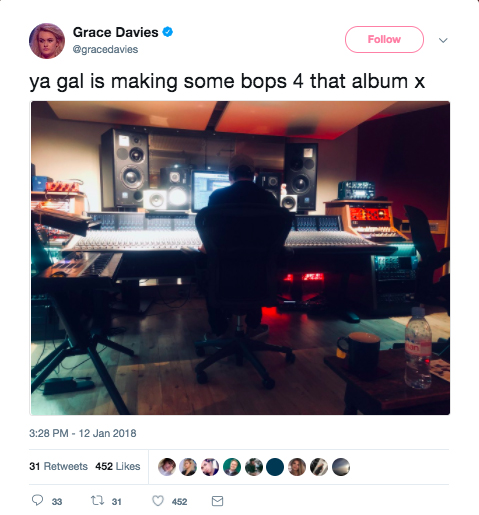Click the second liker avatar with blonde hair
Image resolution: width=479 pixels, height=515 pixels.
188,466
